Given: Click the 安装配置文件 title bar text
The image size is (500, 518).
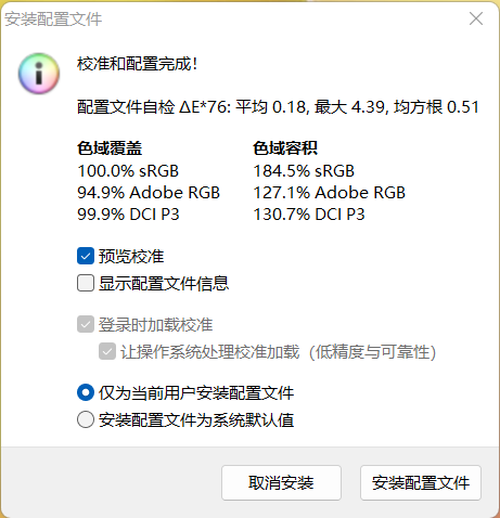Looking at the screenshot, I should click(53, 19).
